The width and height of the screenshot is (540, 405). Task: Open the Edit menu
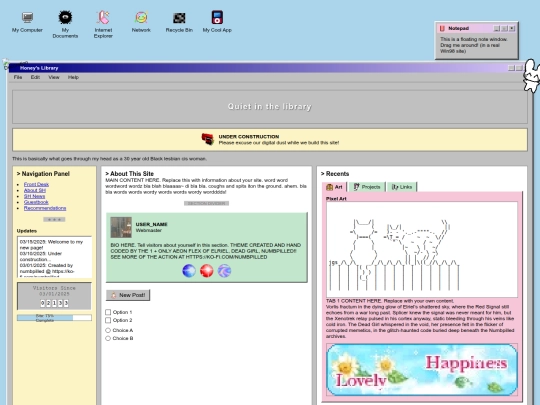click(x=35, y=77)
